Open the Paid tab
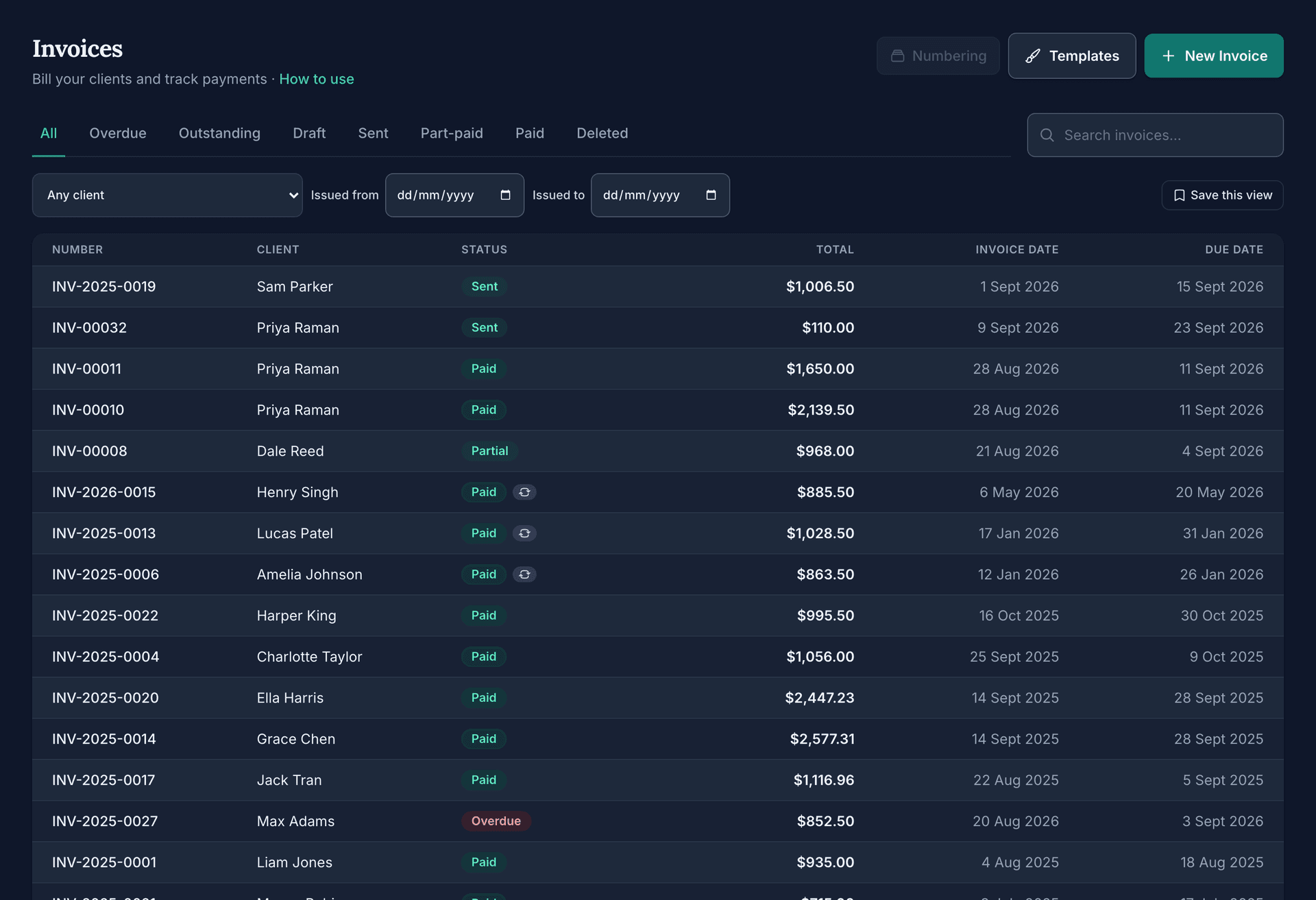This screenshot has height=900, width=1316. coord(530,133)
